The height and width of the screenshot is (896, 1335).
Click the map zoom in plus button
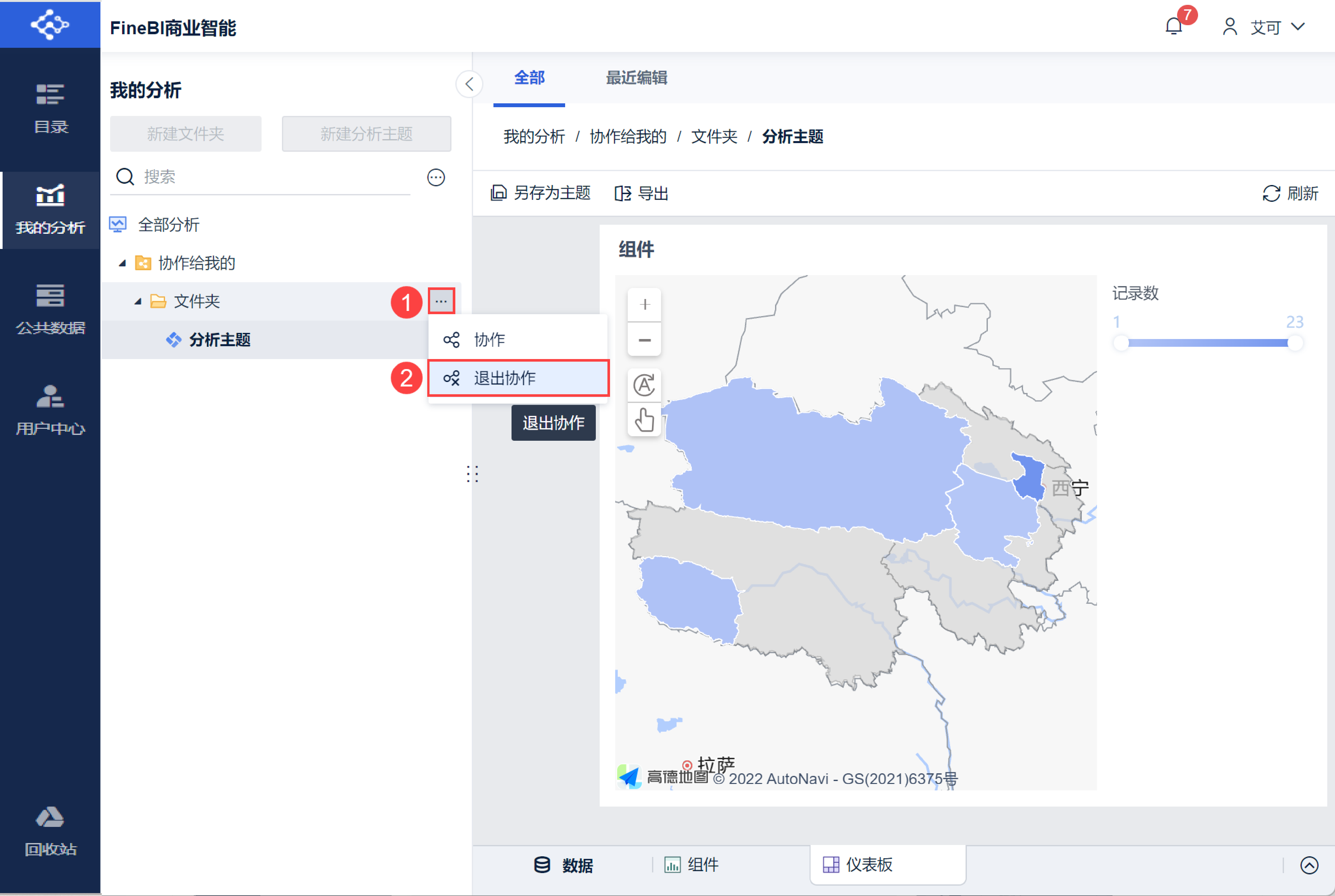[x=645, y=304]
